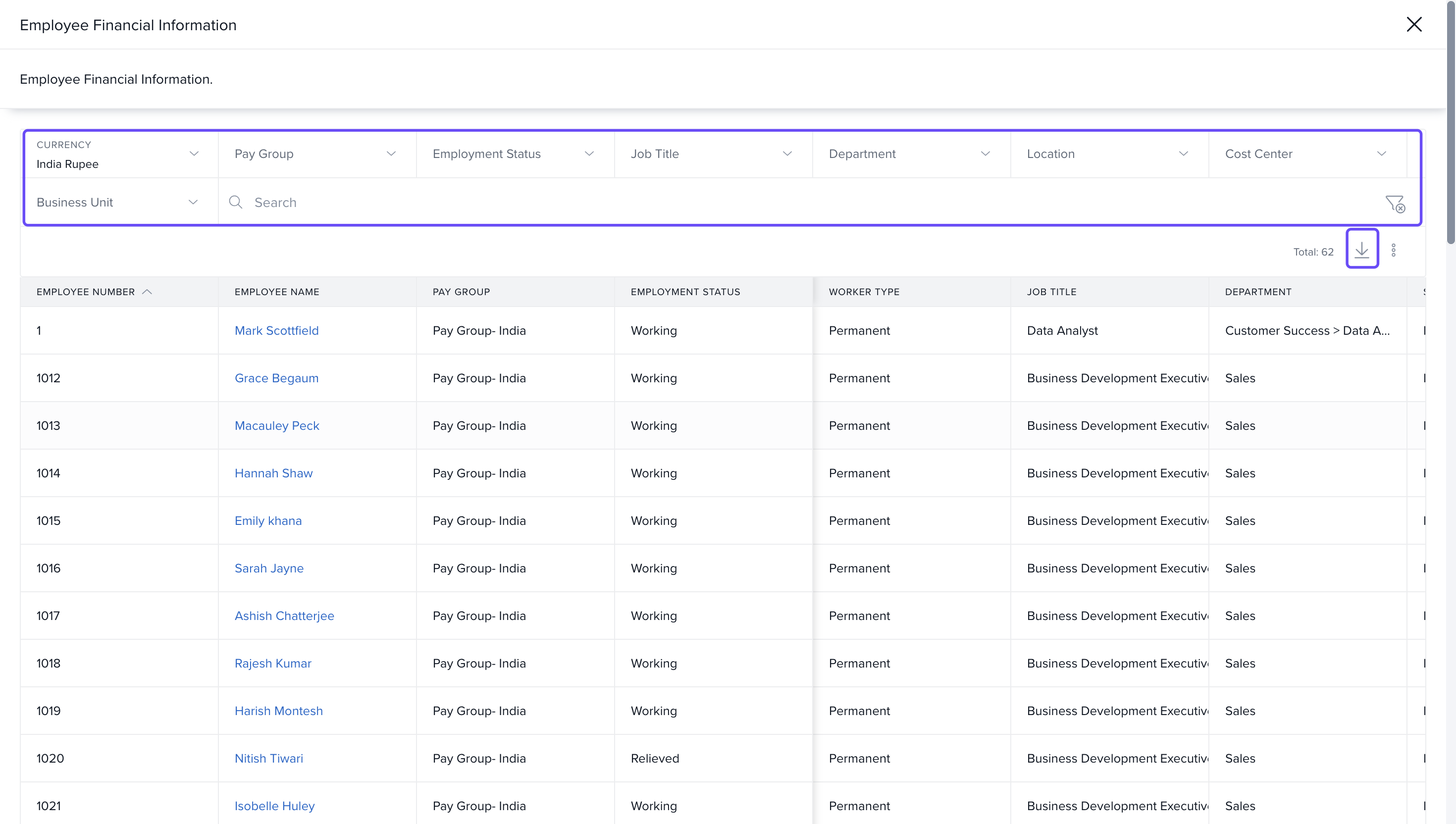Viewport: 1456px width, 824px height.
Task: Open Nitish Tiwari's employee profile link
Action: [268, 758]
